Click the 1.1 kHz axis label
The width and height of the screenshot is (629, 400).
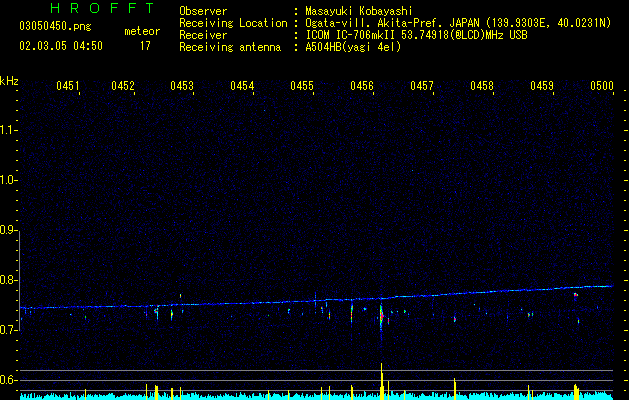(x=8, y=130)
